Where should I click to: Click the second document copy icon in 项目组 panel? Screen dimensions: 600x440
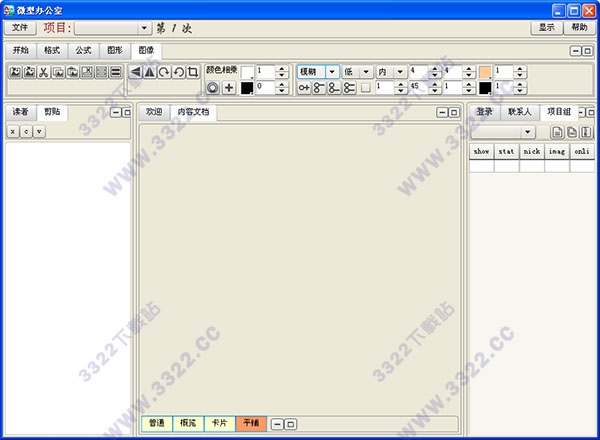click(x=572, y=132)
